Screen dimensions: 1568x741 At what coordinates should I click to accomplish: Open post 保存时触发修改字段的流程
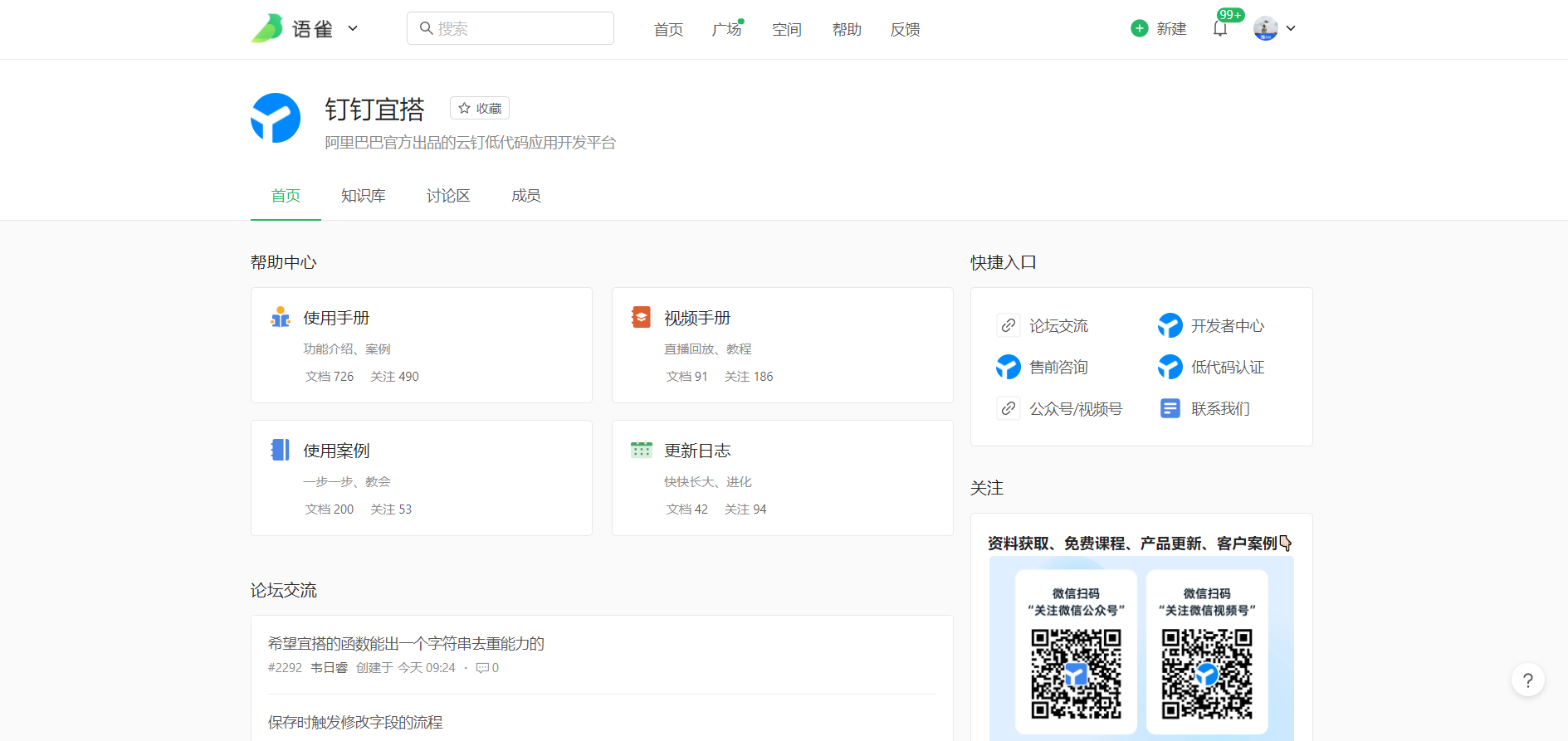(355, 723)
